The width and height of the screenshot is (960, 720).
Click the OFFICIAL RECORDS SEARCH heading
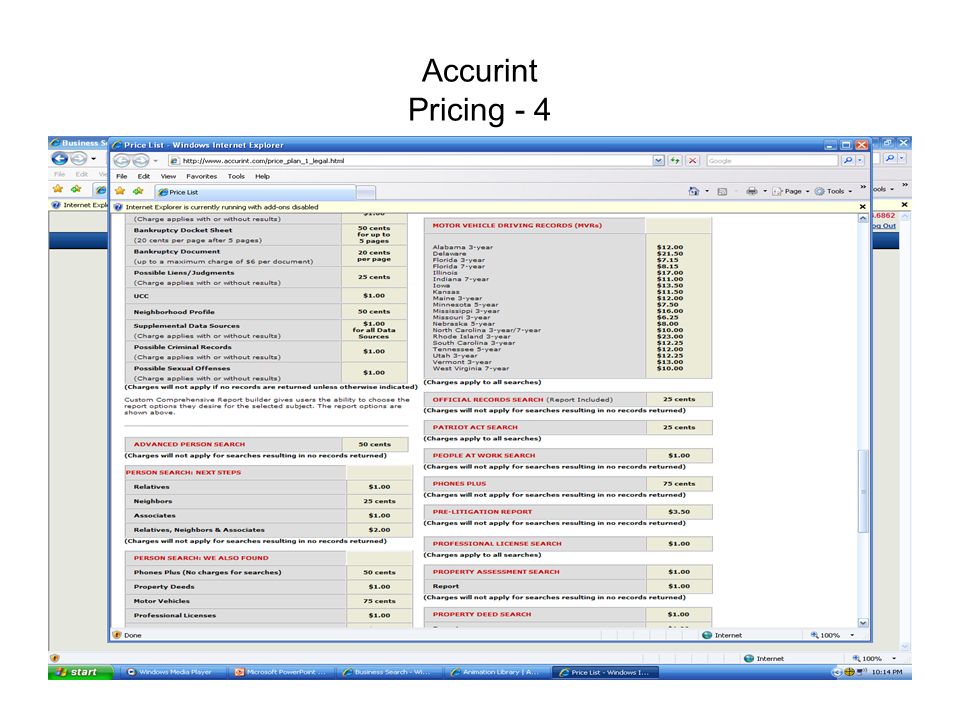488,400
